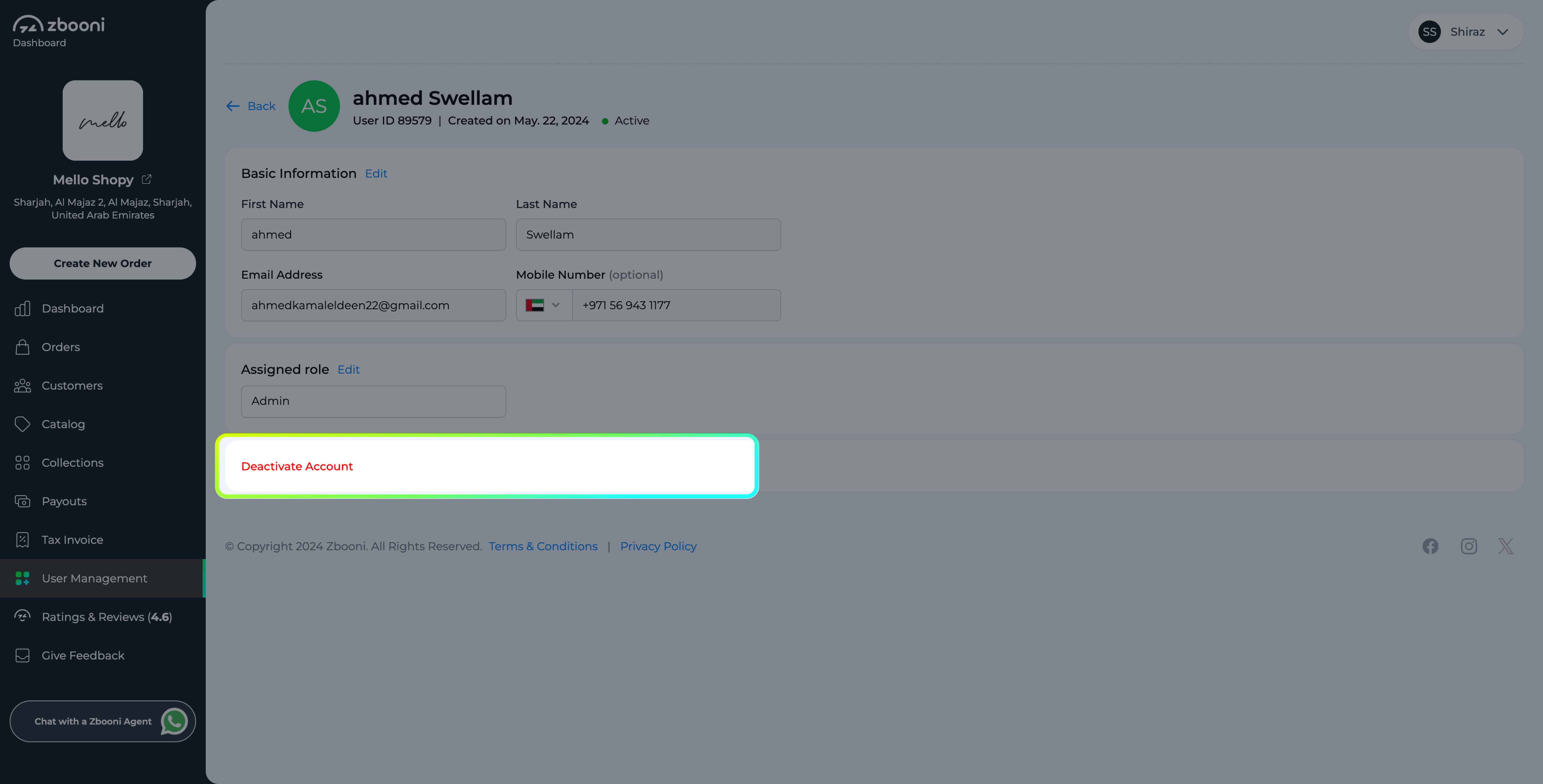This screenshot has height=784, width=1543.
Task: Click the back arrow icon
Action: [x=233, y=106]
